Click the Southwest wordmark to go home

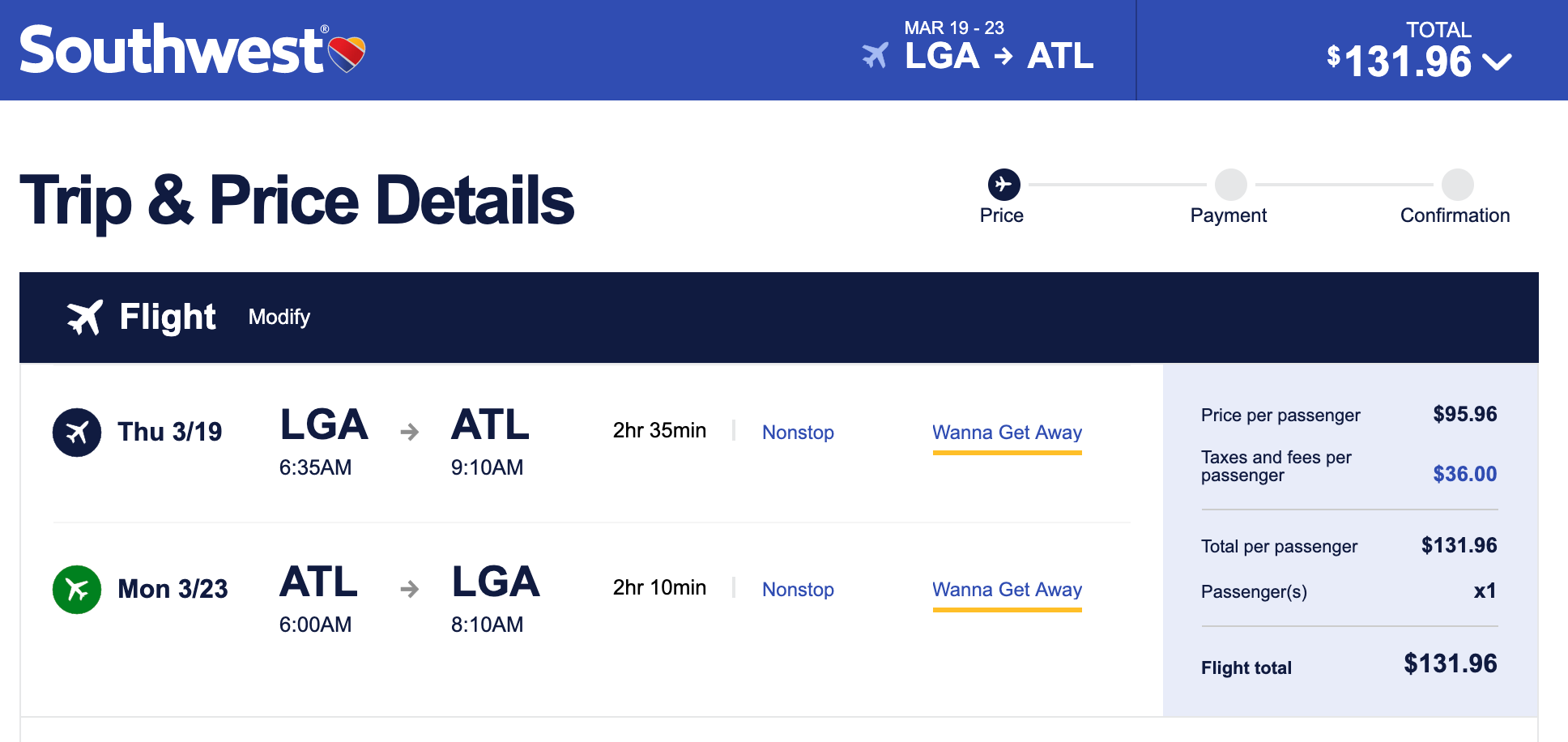172,50
